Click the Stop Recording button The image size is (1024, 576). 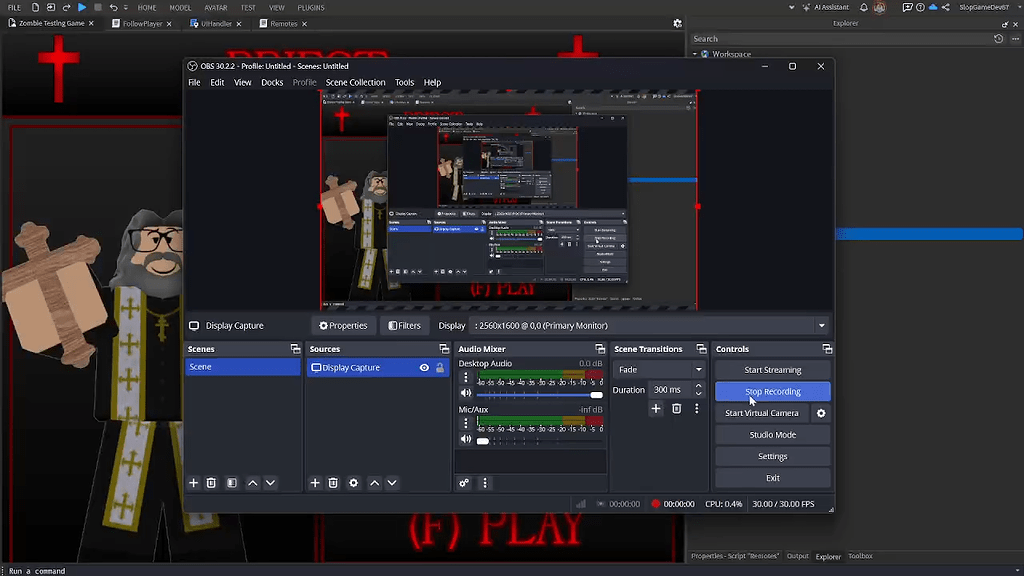tap(772, 391)
